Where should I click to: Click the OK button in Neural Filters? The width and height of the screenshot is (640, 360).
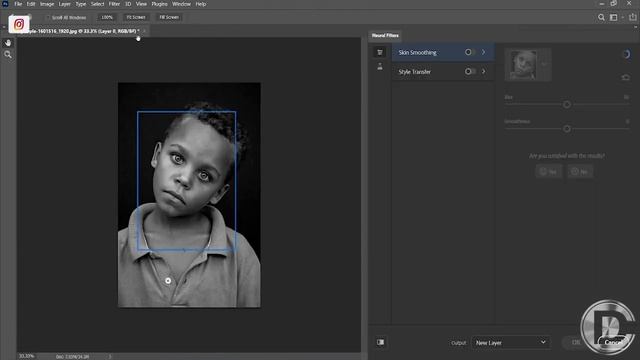tap(576, 342)
